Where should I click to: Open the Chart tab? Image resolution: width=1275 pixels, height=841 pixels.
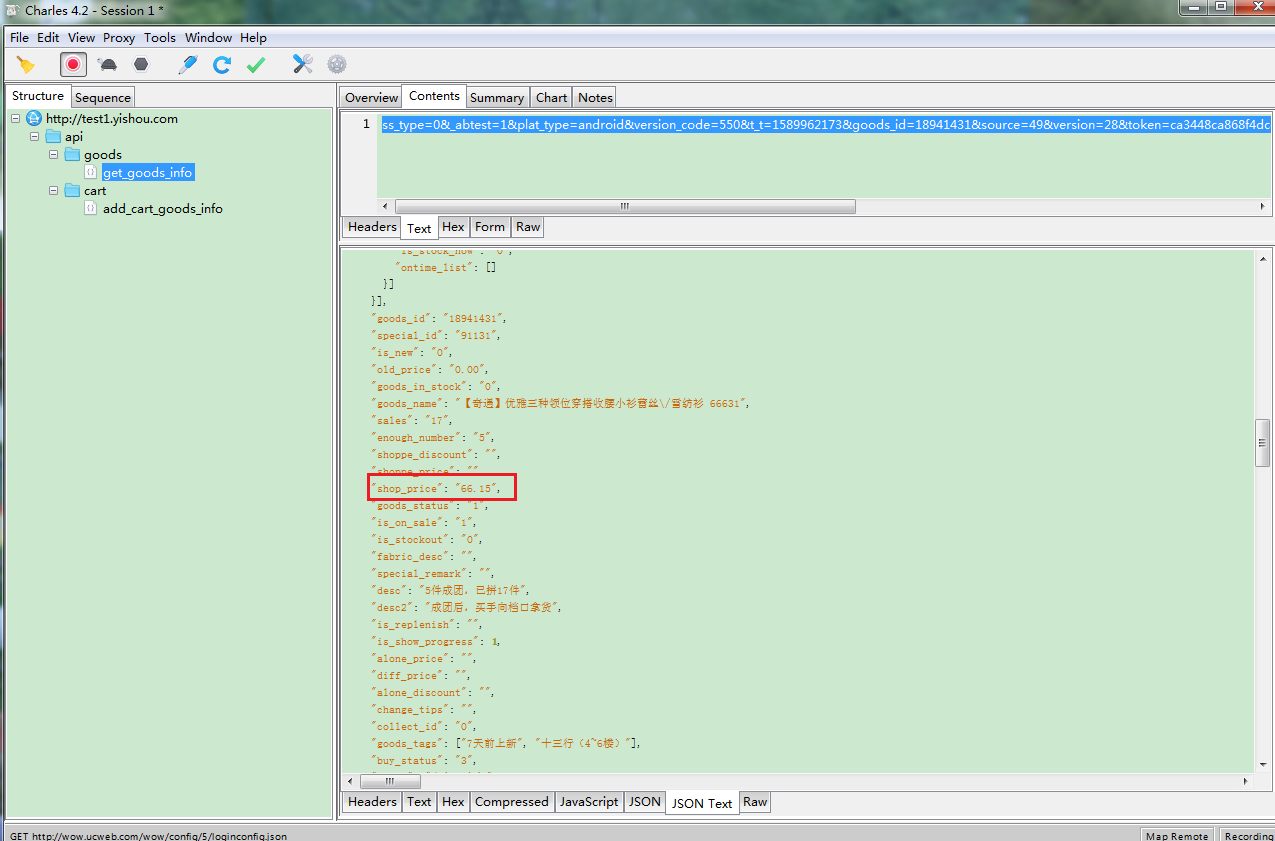pyautogui.click(x=551, y=97)
